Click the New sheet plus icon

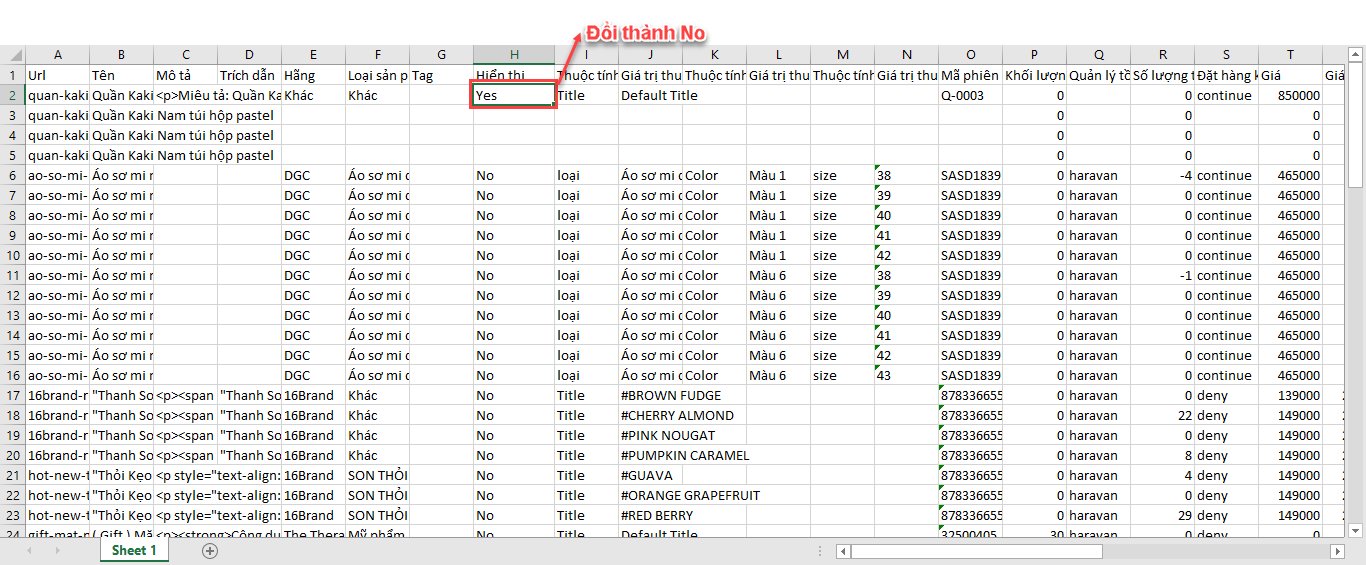coord(209,551)
